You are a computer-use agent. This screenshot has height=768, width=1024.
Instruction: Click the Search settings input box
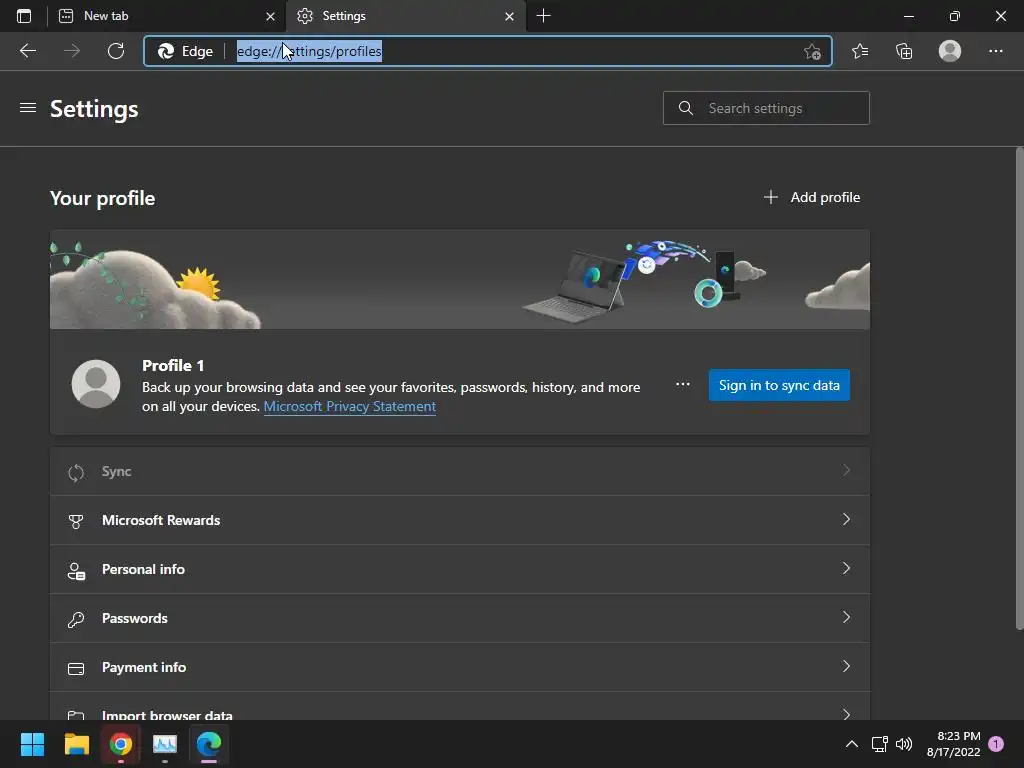tap(766, 108)
